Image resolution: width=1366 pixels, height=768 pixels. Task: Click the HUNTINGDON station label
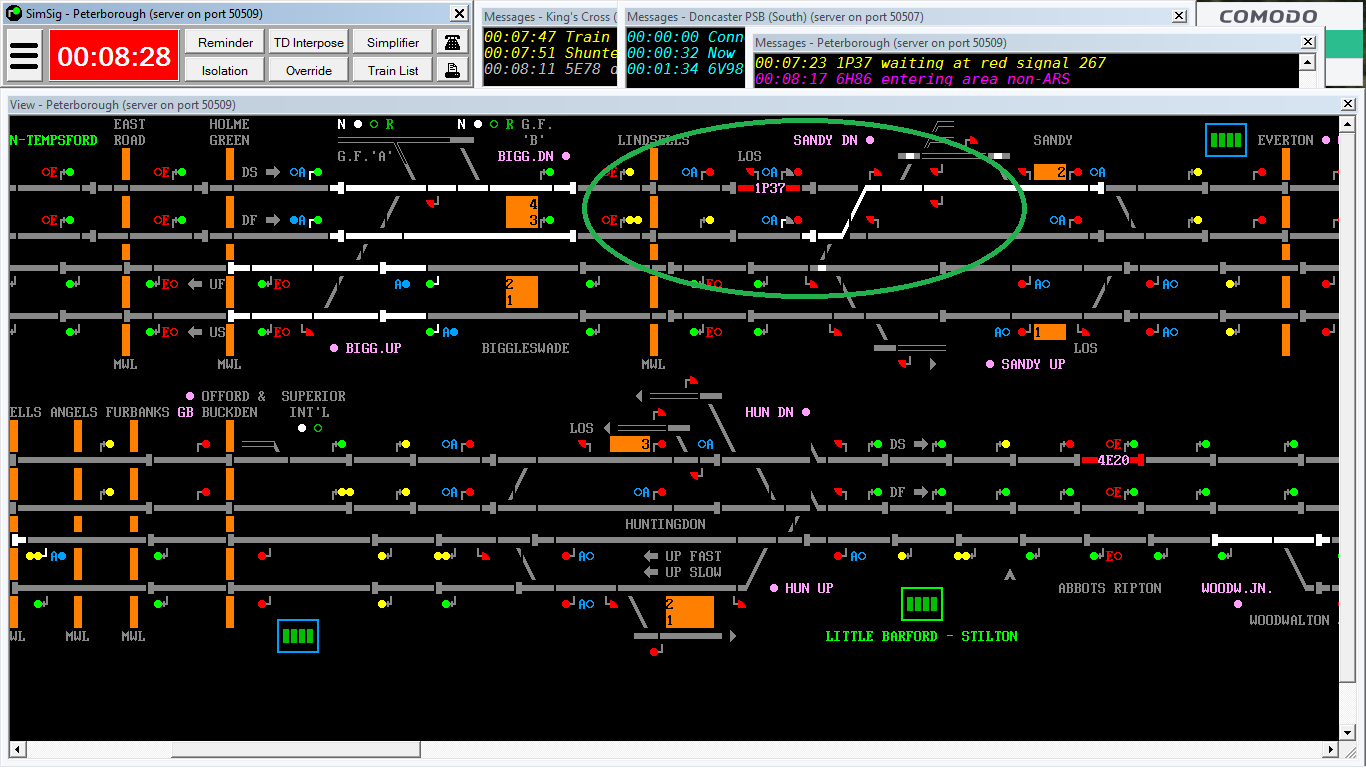tap(665, 524)
